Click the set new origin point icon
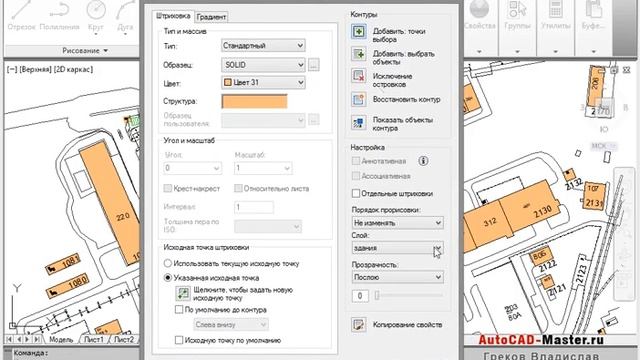Screen dimensions: 640x360 coord(183,293)
